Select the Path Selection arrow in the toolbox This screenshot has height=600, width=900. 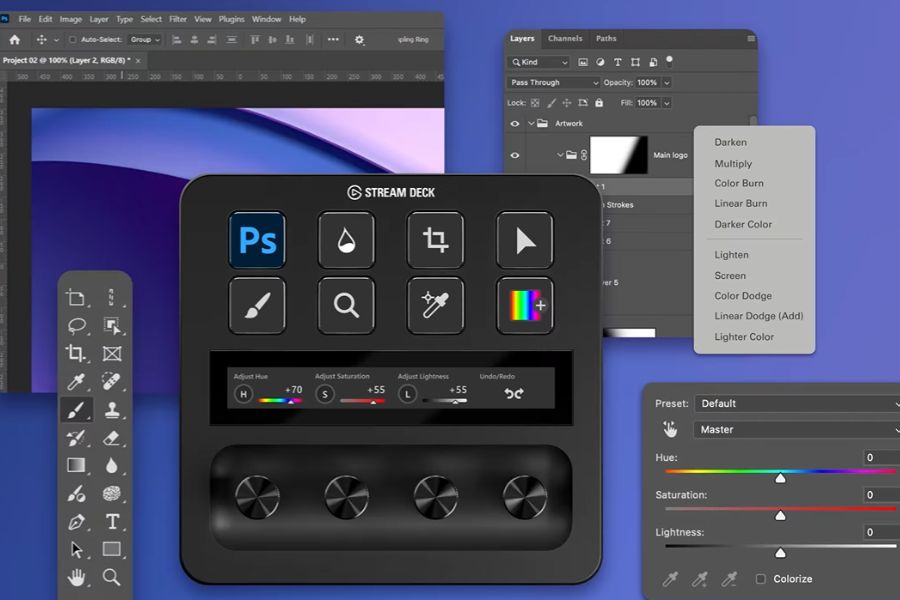point(76,549)
